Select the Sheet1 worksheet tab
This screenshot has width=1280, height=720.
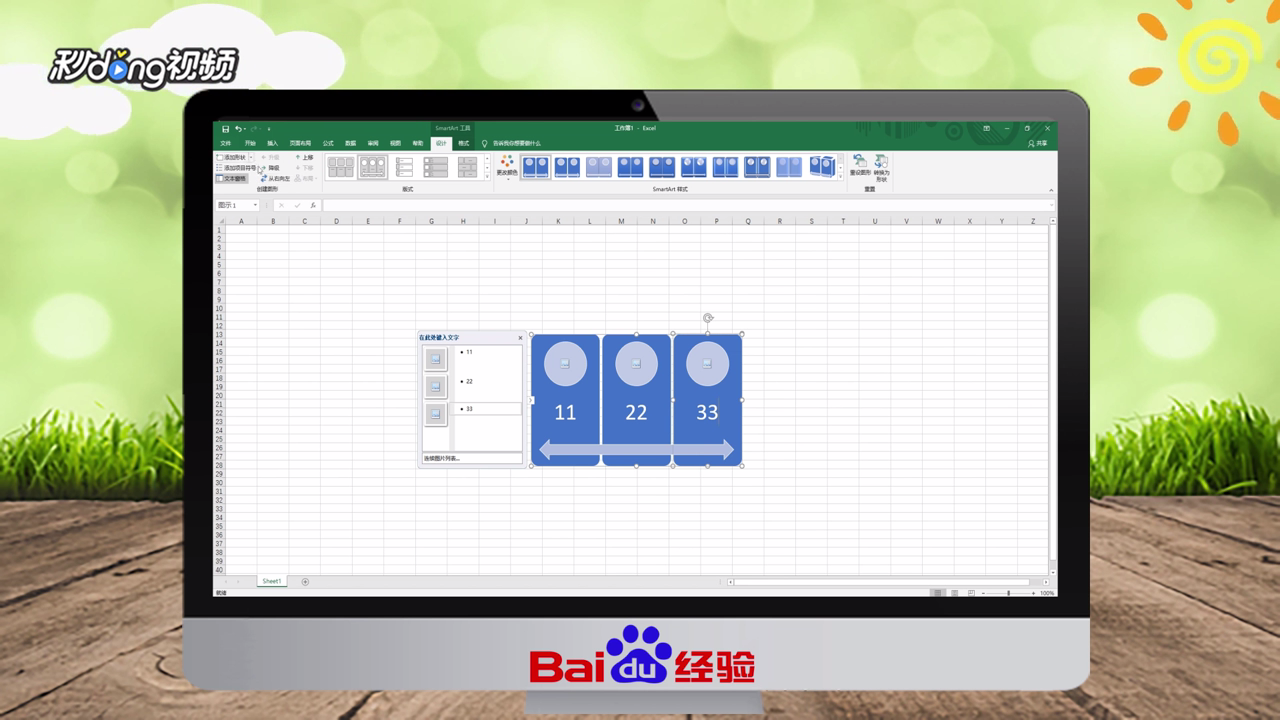(272, 581)
